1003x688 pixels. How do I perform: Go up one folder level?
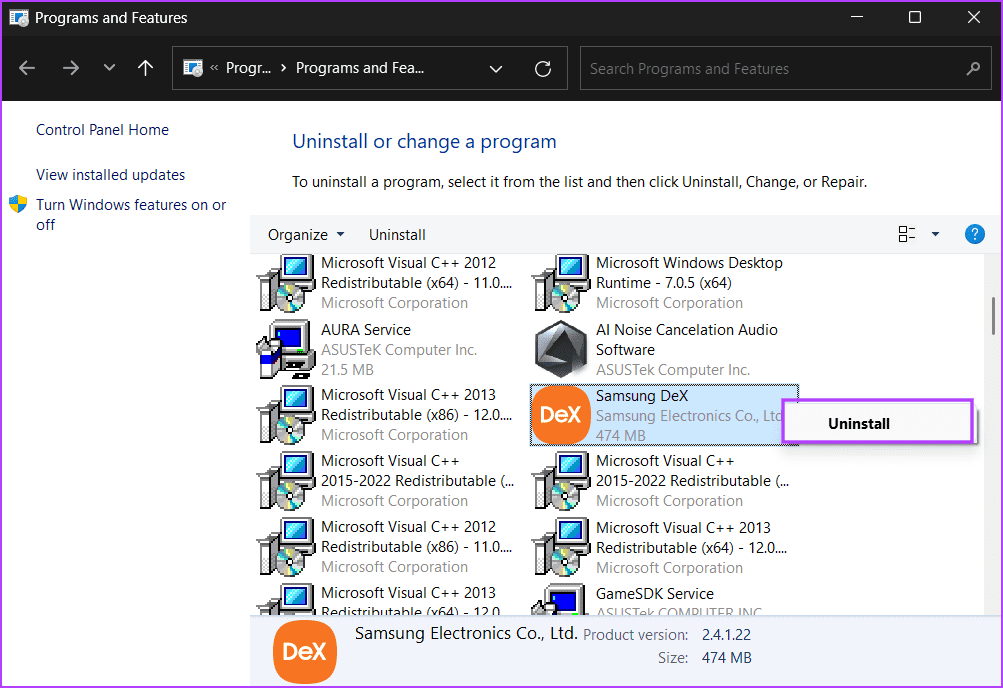coord(145,68)
